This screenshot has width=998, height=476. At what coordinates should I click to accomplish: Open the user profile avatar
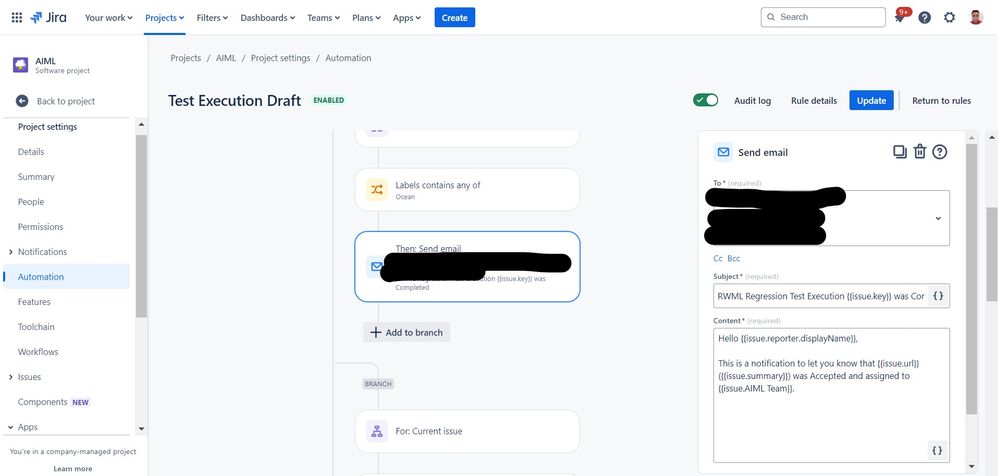pyautogui.click(x=976, y=18)
